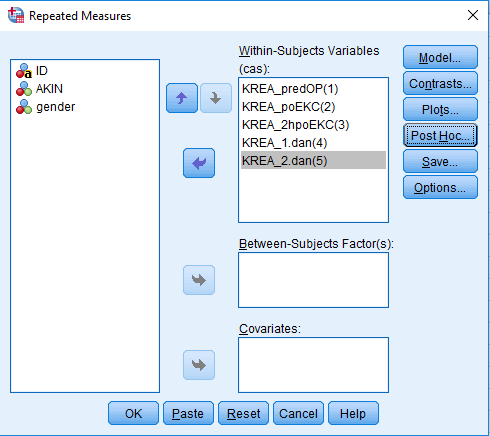Click the Covariates transfer arrow
The height and width of the screenshot is (436, 490).
pos(199,365)
